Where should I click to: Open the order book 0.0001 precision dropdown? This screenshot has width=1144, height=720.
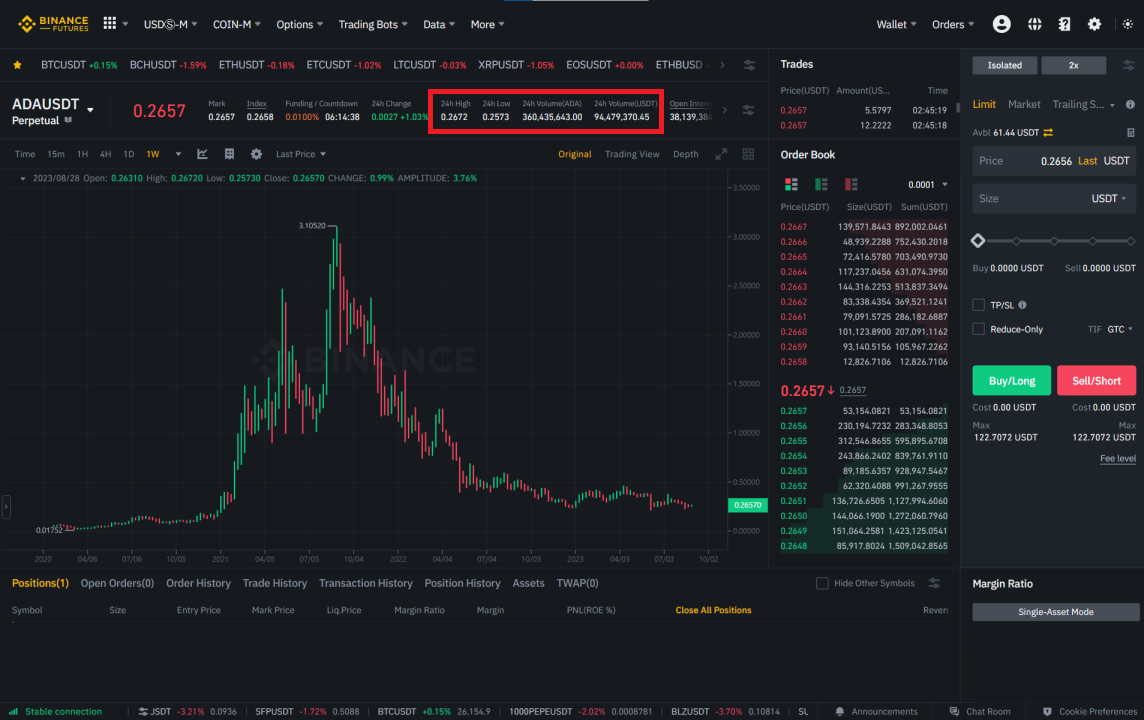click(x=927, y=185)
